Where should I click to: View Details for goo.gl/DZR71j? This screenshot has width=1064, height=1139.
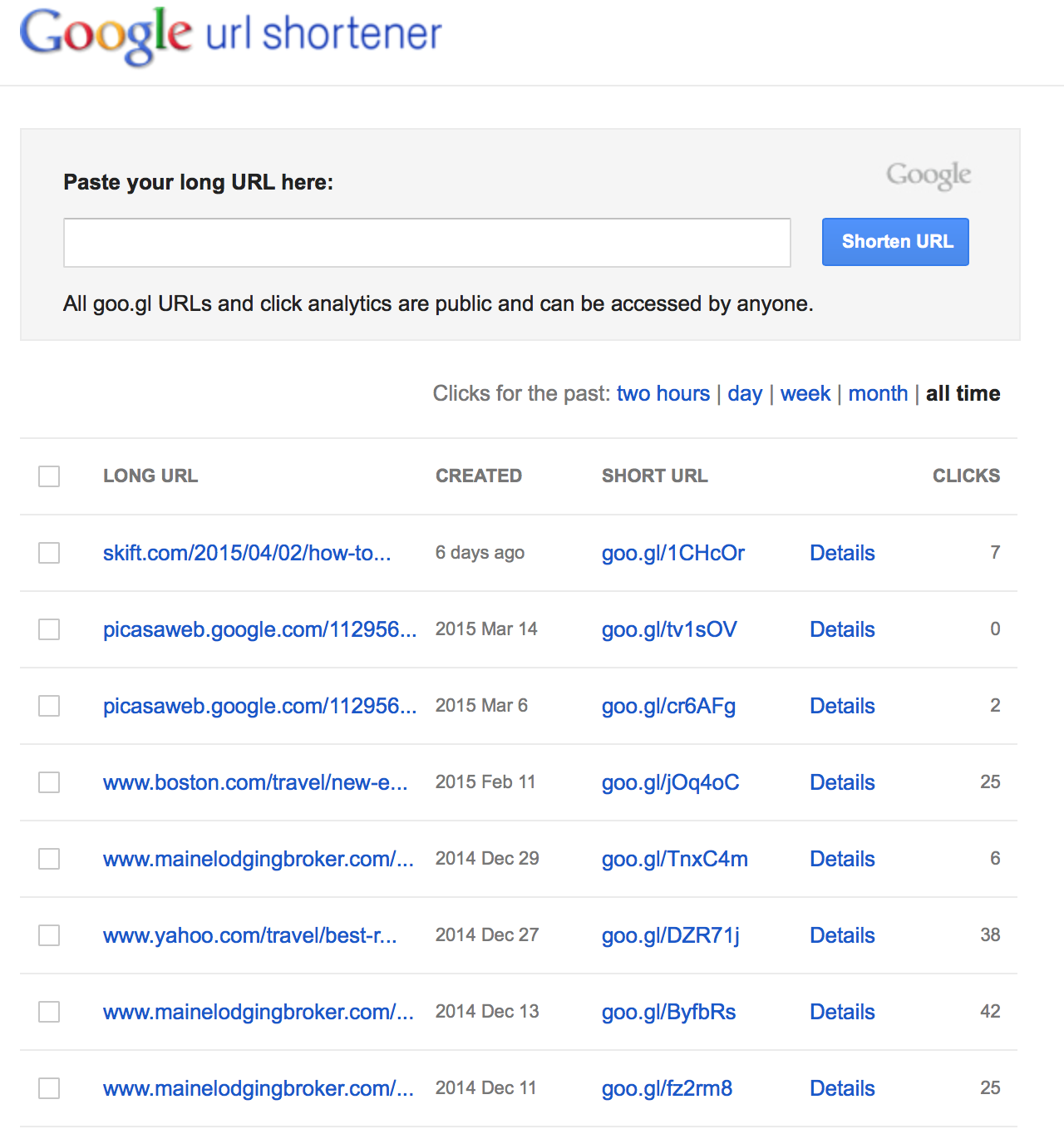pos(842,935)
